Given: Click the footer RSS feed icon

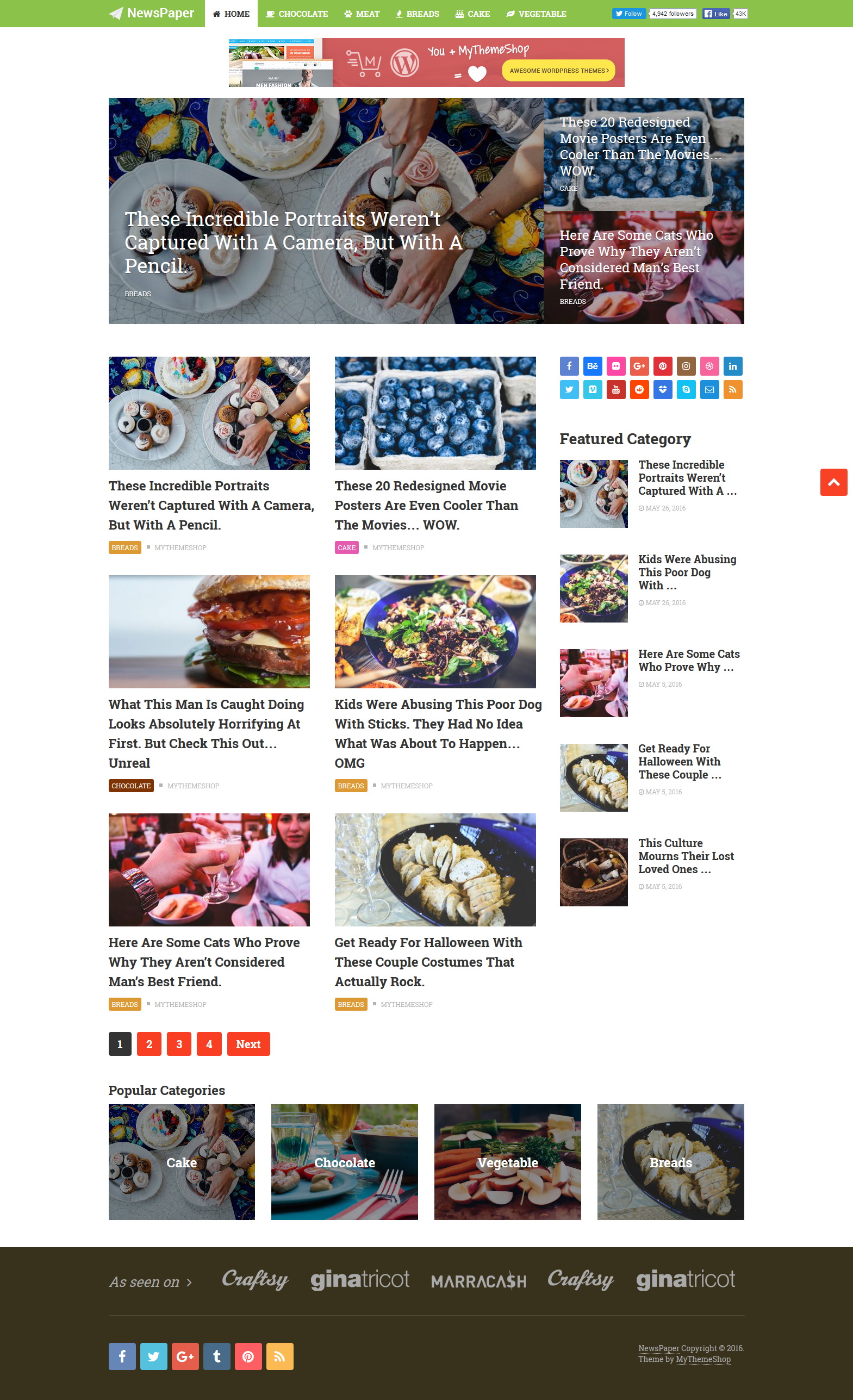Looking at the screenshot, I should (x=279, y=1357).
